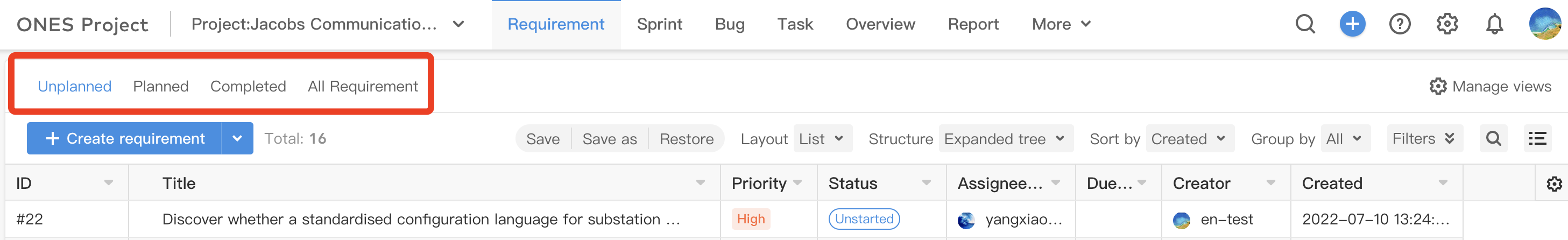
Task: Toggle the list display options icon
Action: point(1537,139)
